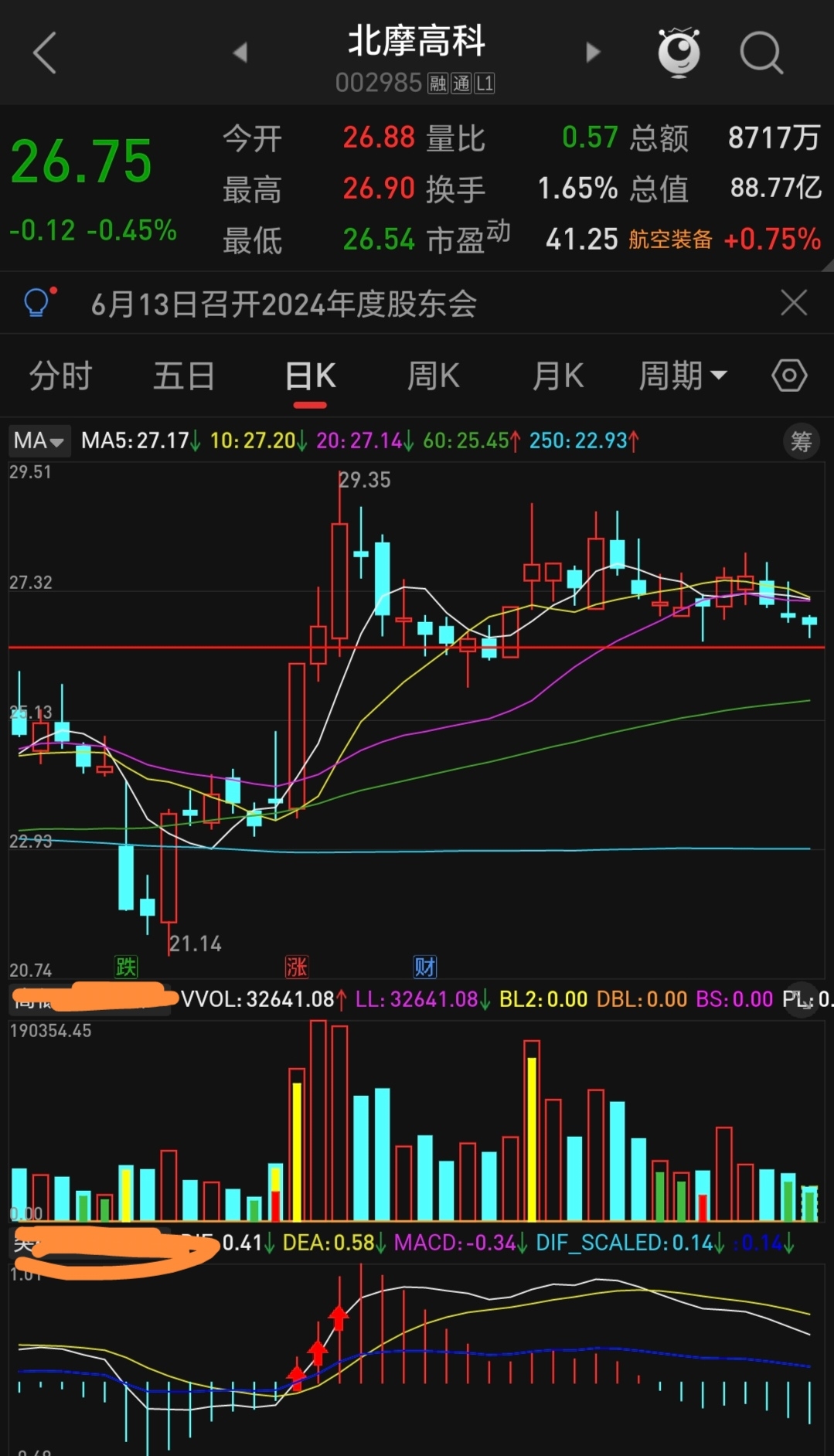Open chart settings hexagon icon
The width and height of the screenshot is (834, 1456).
tap(789, 376)
